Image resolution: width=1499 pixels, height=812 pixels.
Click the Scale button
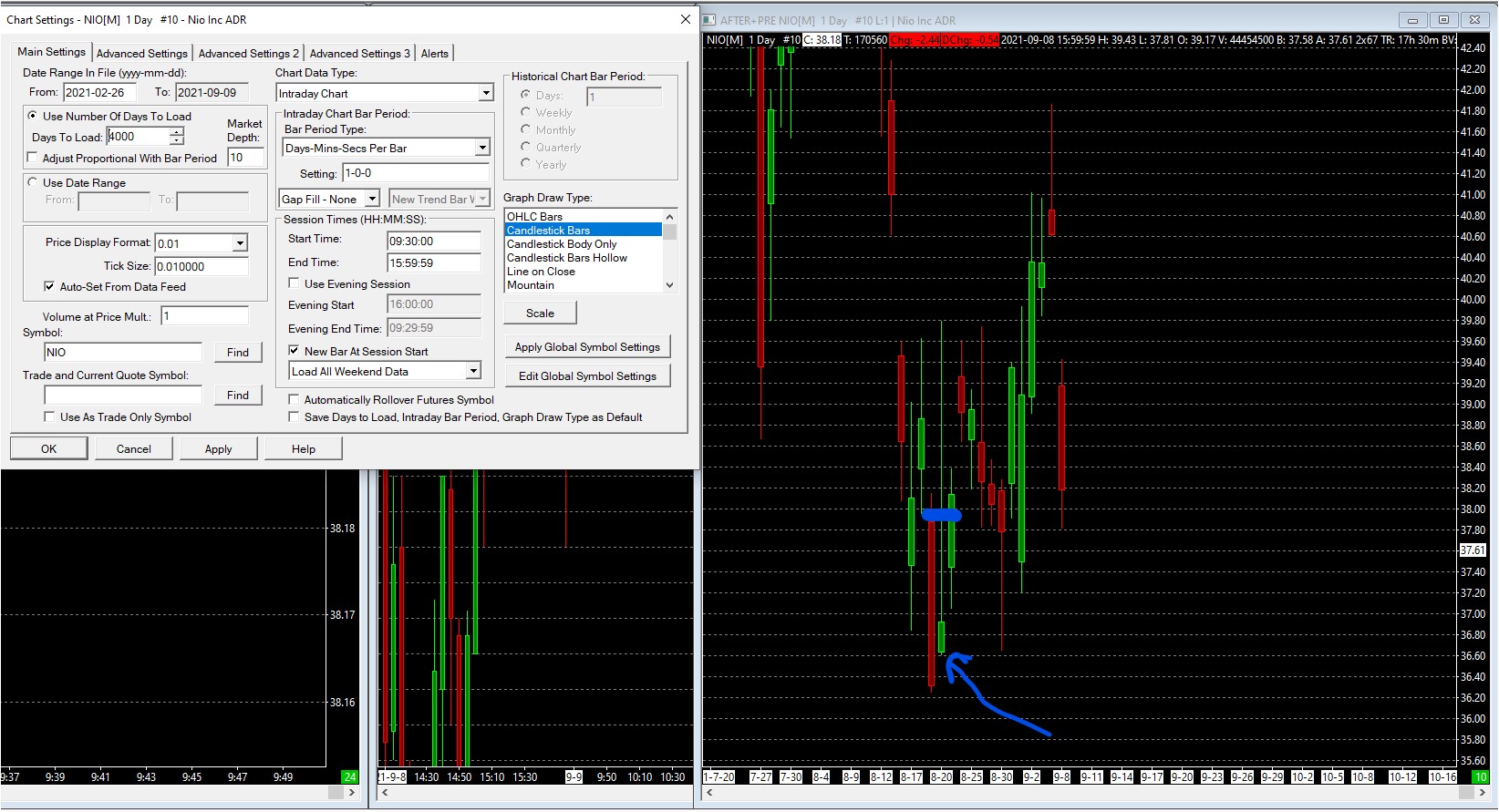(x=540, y=313)
